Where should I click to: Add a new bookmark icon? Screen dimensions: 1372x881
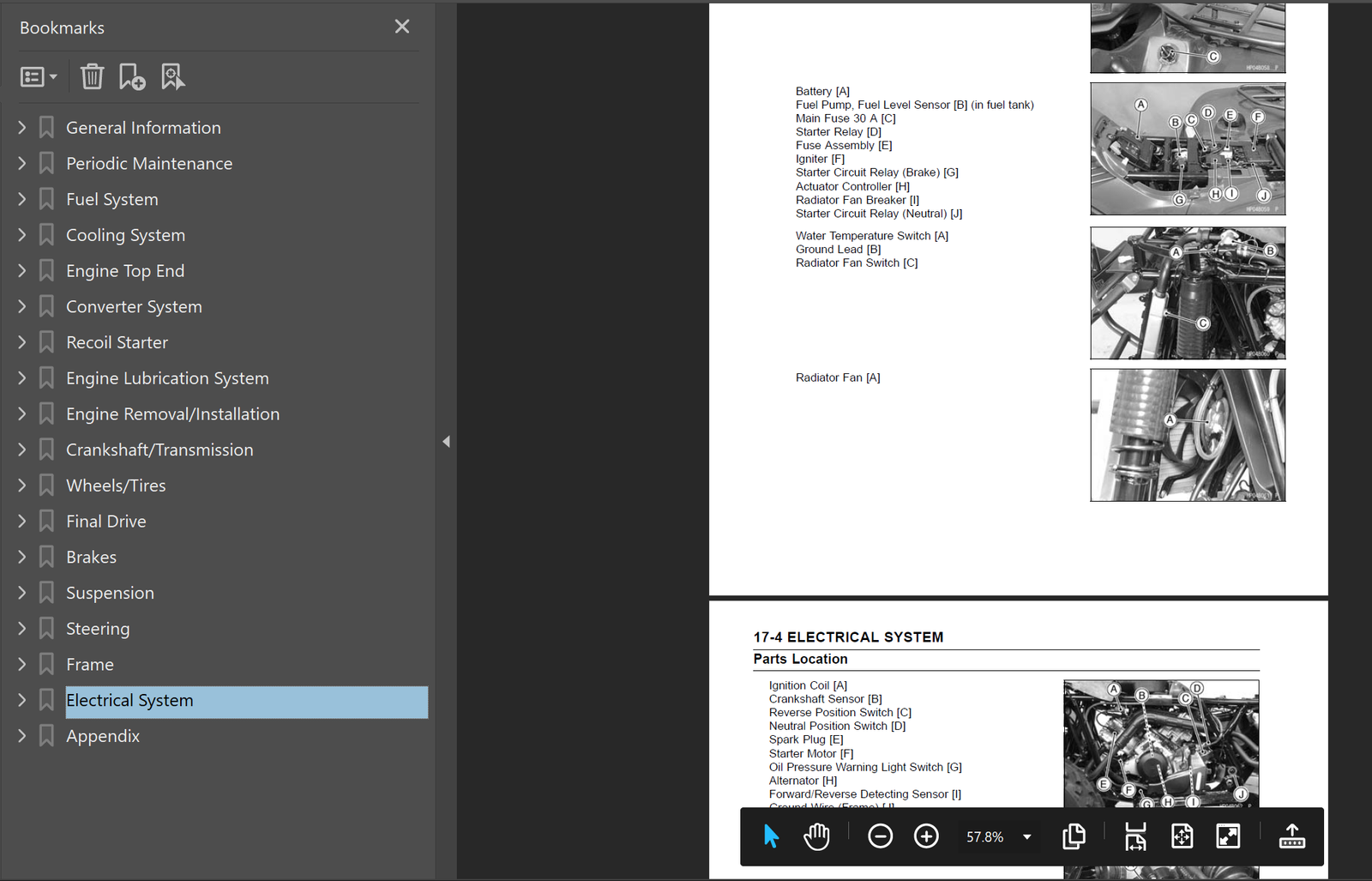(131, 76)
